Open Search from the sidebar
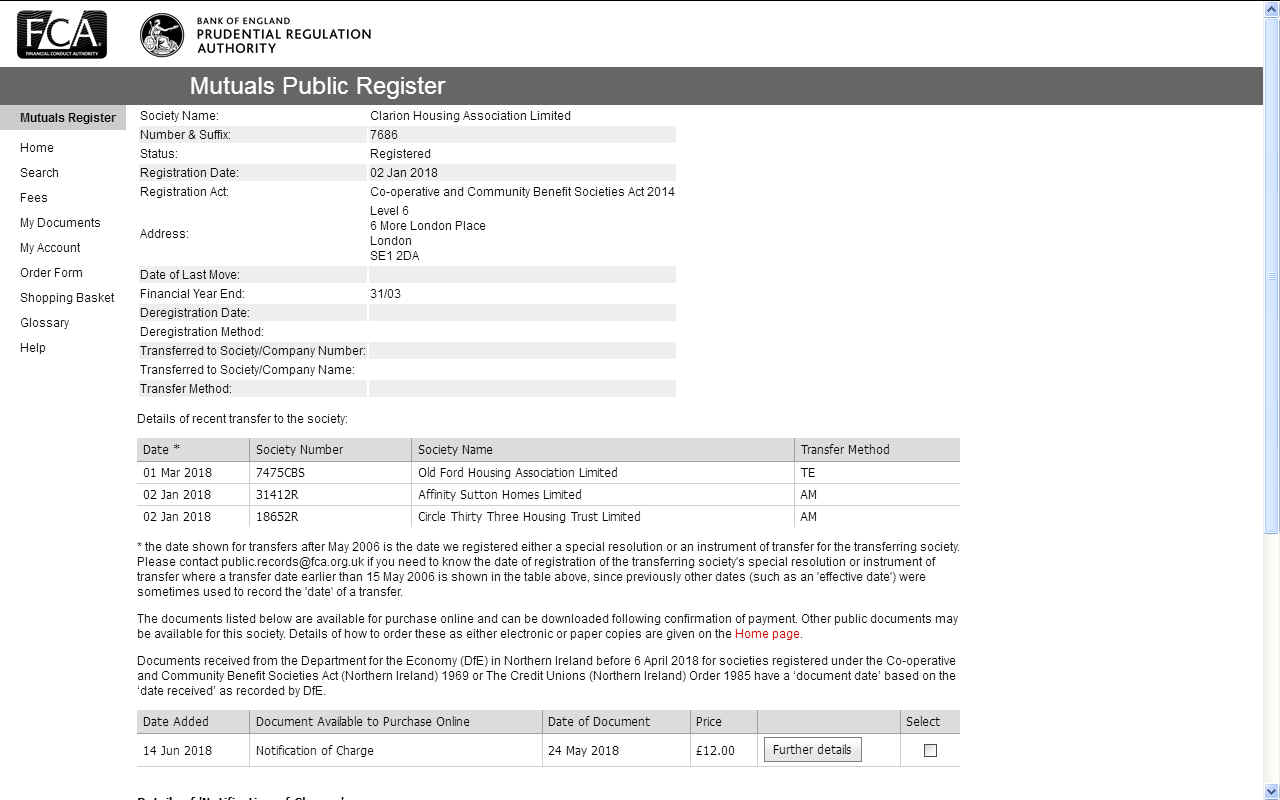 39,173
